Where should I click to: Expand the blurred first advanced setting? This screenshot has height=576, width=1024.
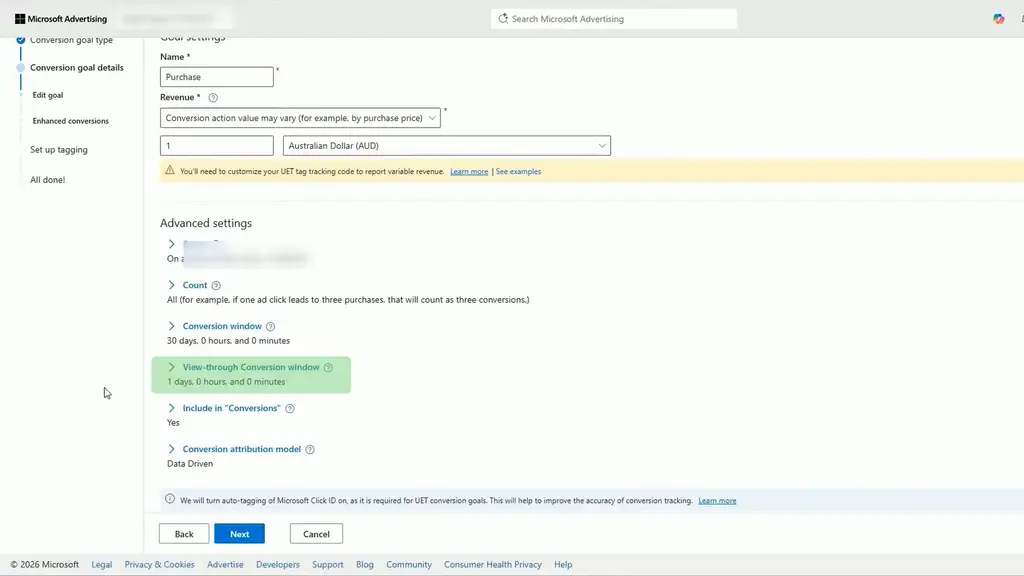point(172,244)
